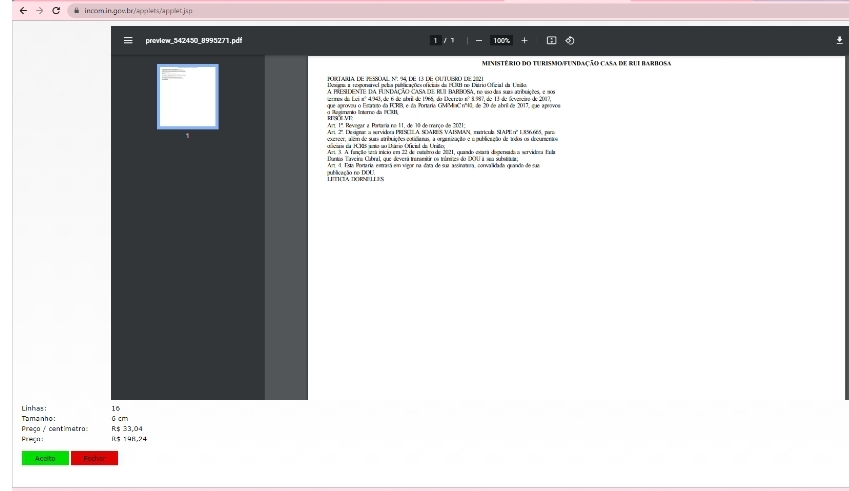
Task: Select the page 1 thumbnail
Action: click(187, 96)
